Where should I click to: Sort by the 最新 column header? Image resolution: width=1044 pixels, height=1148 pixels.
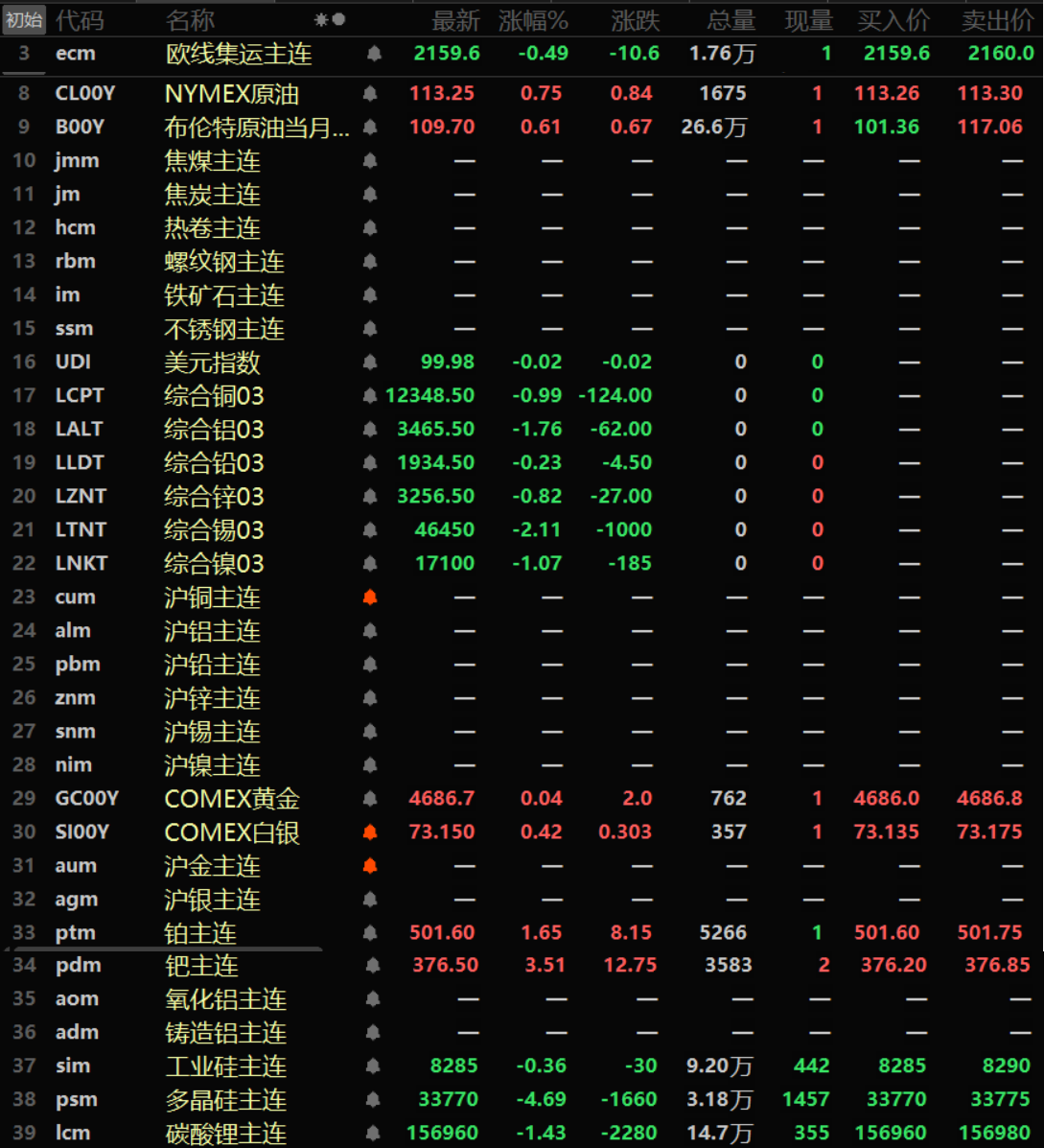(x=455, y=20)
